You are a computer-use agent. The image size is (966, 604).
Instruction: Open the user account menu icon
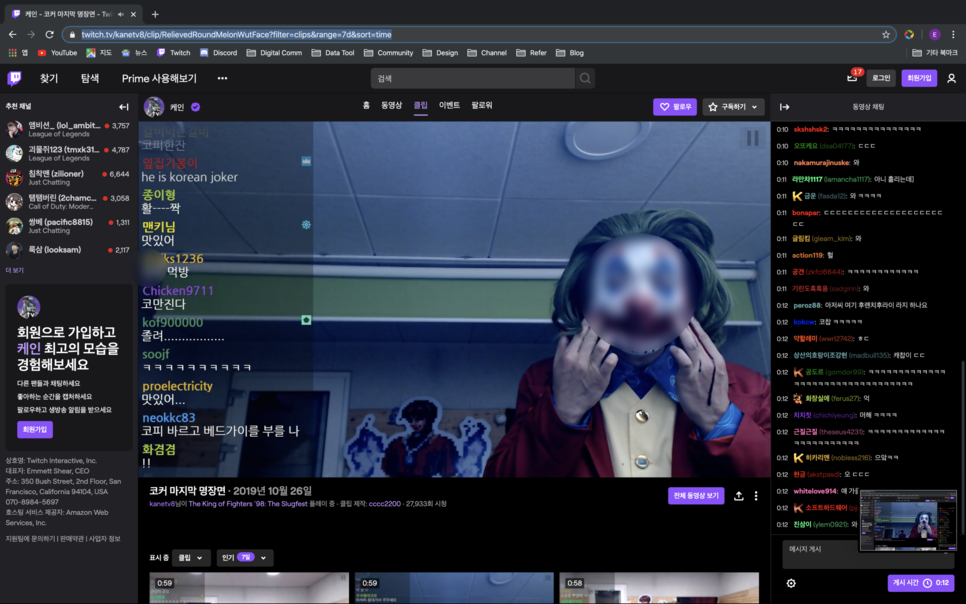point(951,78)
